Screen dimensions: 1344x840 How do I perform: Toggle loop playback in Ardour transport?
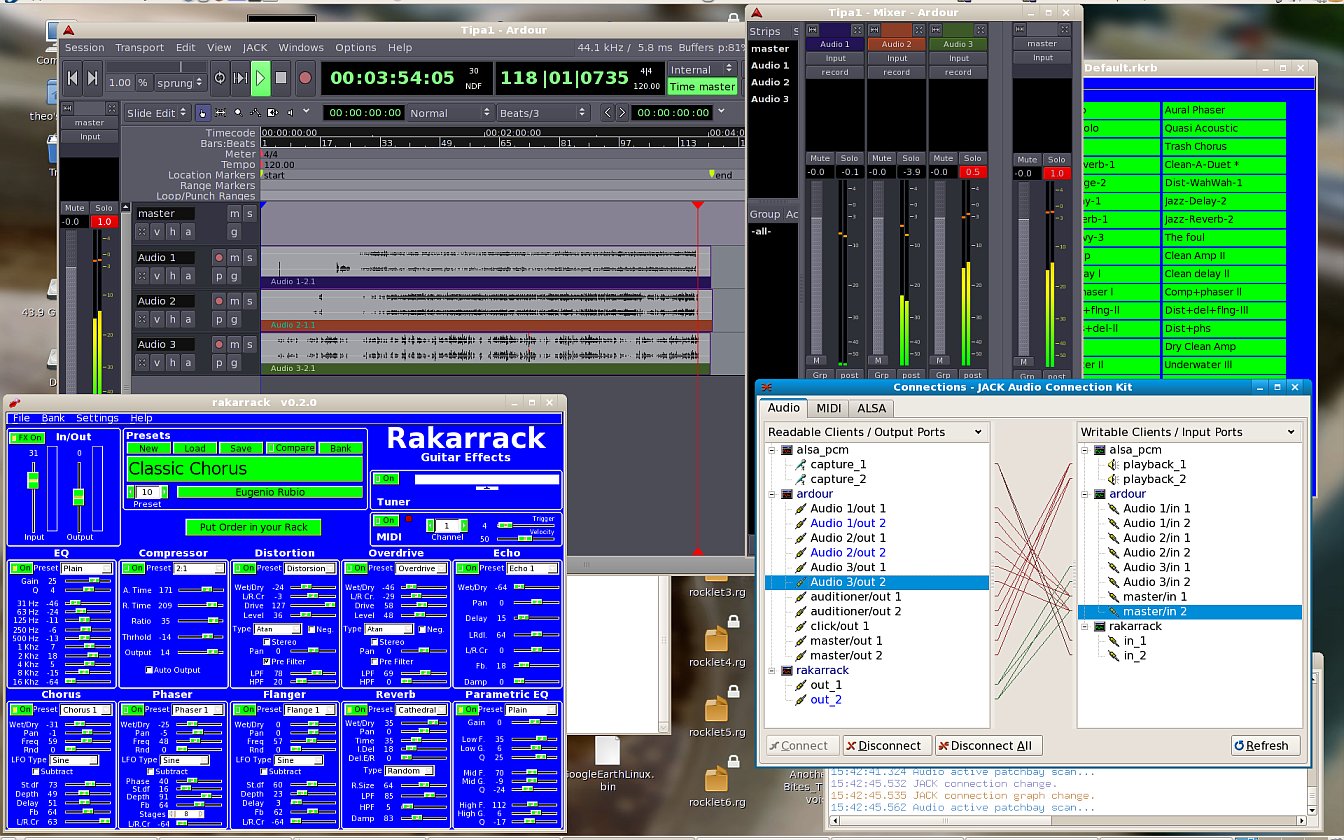point(219,77)
